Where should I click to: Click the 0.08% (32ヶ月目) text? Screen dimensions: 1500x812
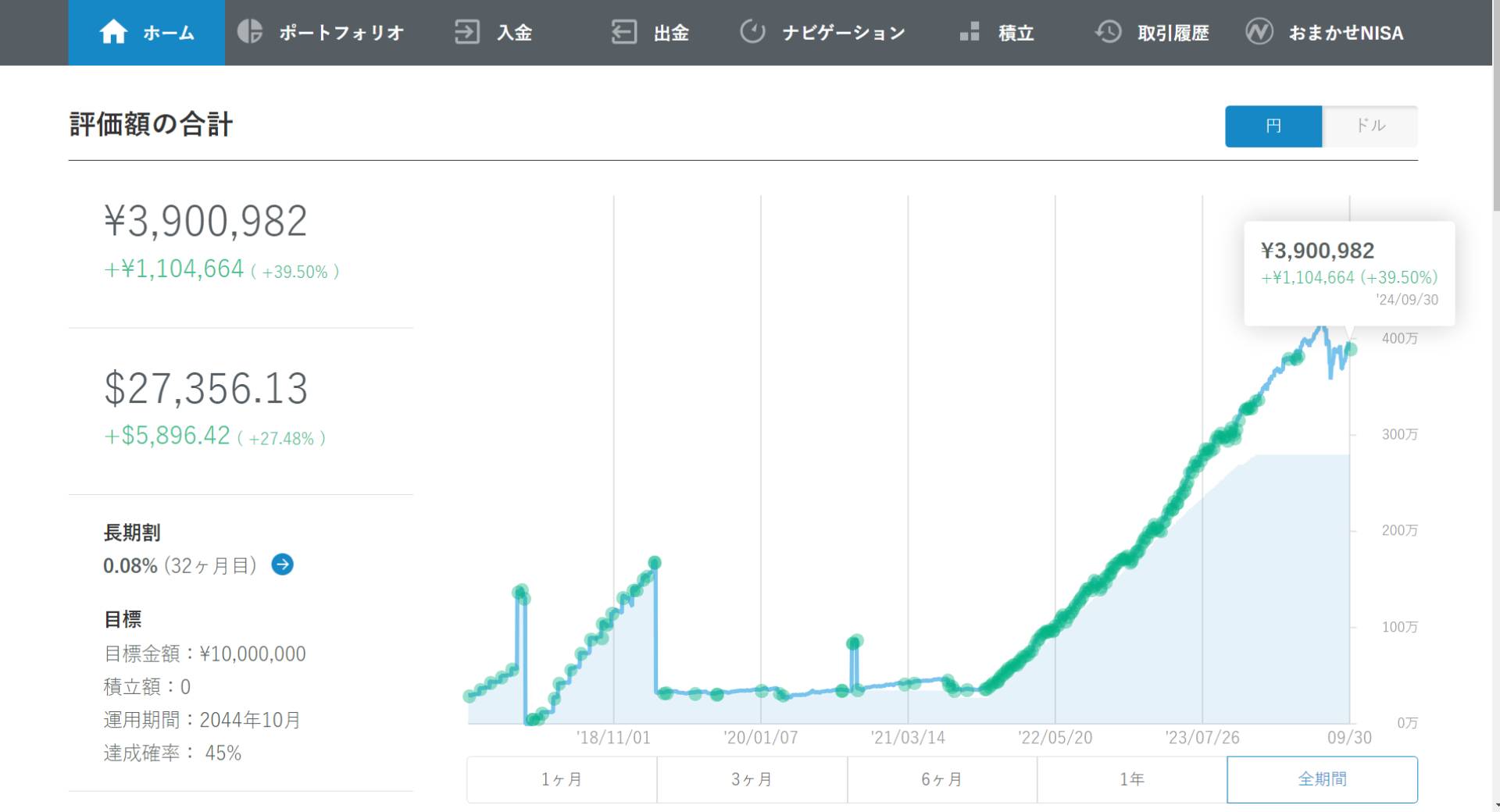coord(180,565)
